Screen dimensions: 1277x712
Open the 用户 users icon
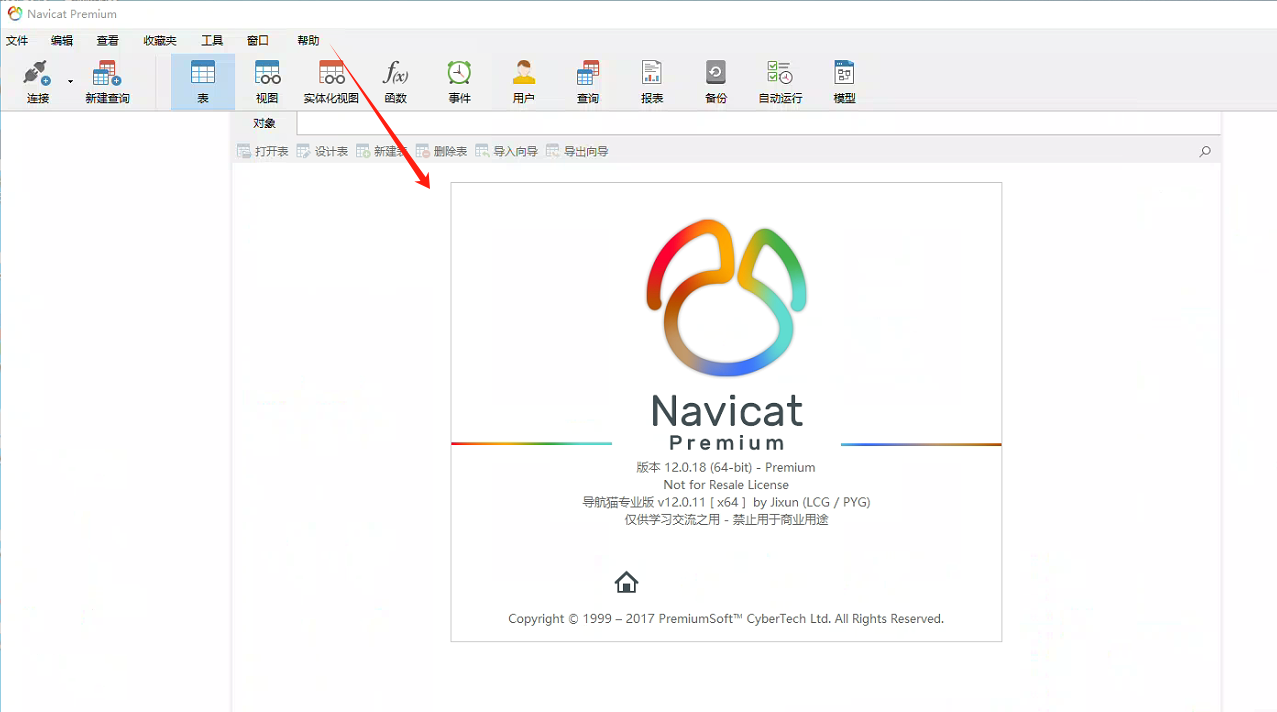523,82
